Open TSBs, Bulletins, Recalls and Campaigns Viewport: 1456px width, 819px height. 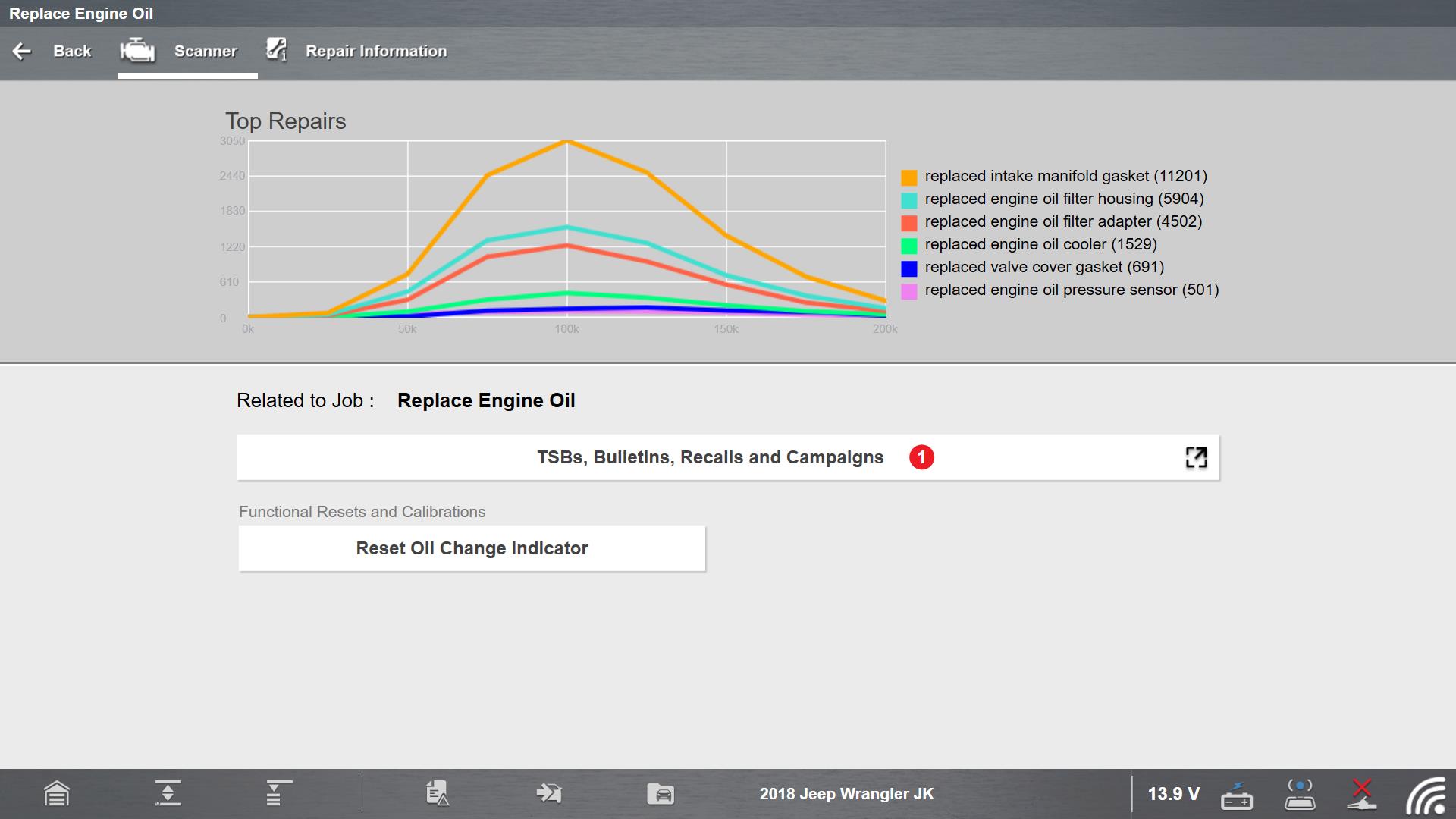[710, 457]
